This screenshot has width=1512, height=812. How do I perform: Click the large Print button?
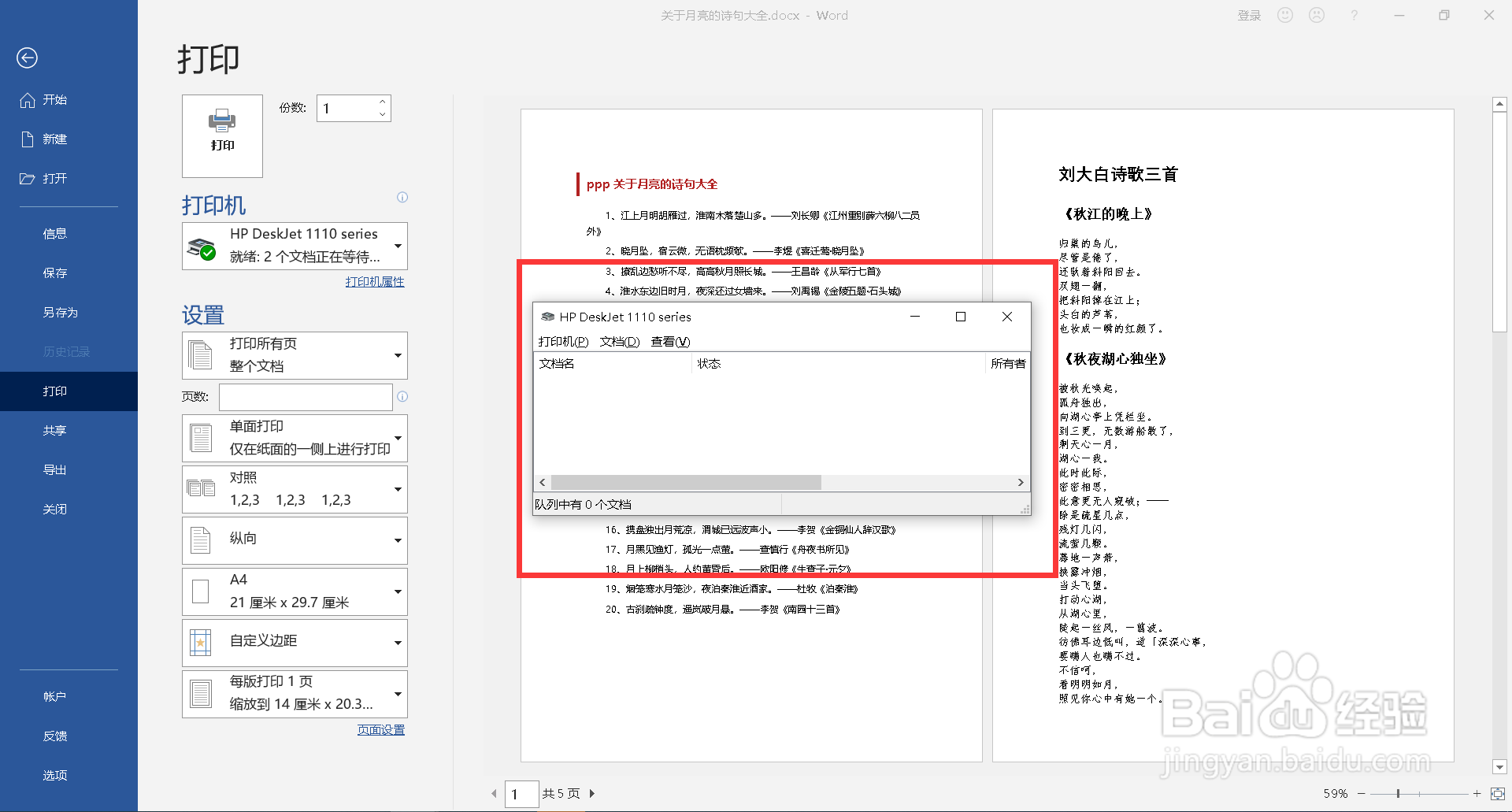pos(222,135)
